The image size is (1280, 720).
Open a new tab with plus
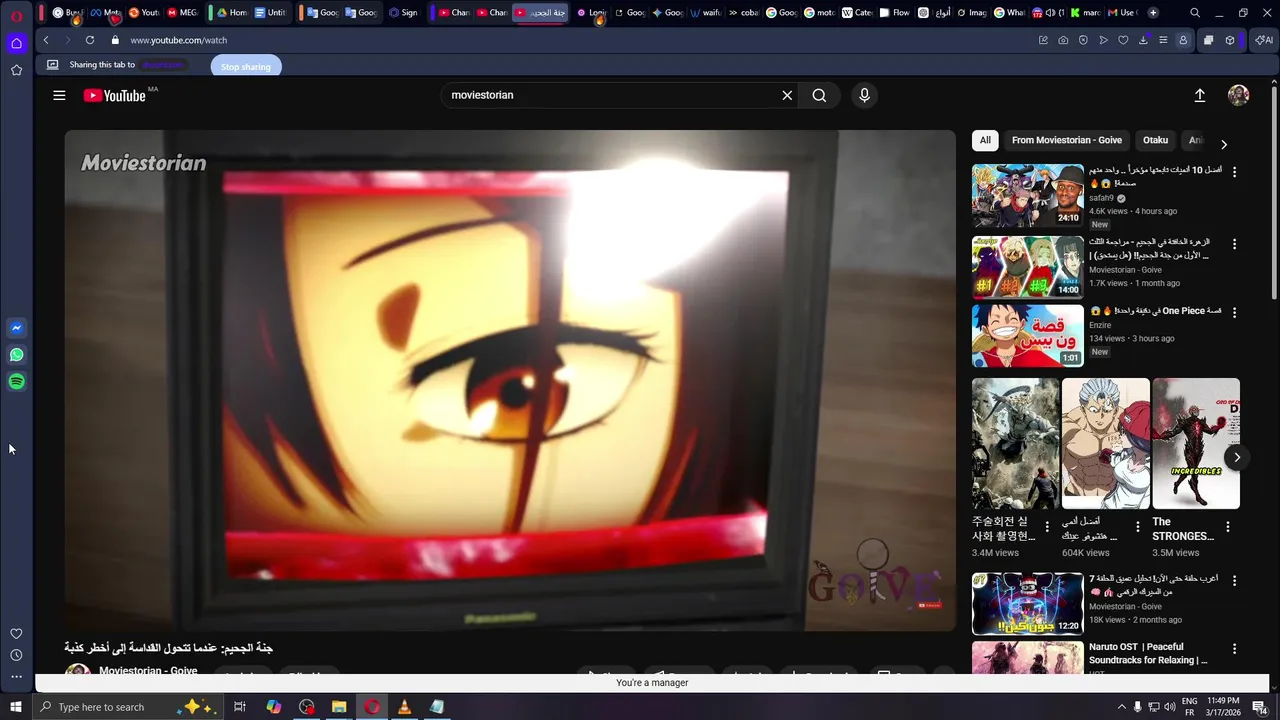[1153, 13]
